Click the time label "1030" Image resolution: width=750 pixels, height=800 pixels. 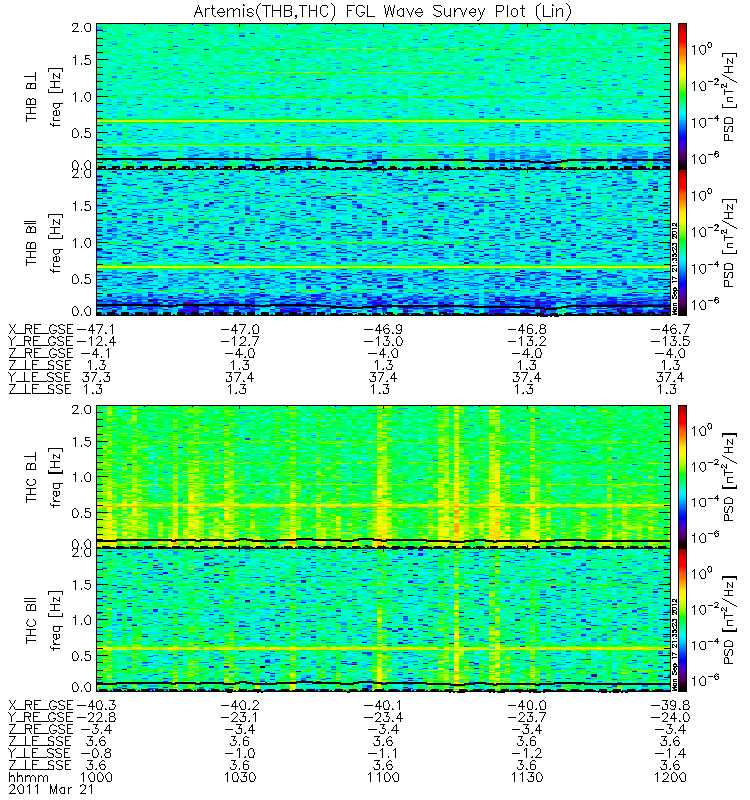point(240,778)
